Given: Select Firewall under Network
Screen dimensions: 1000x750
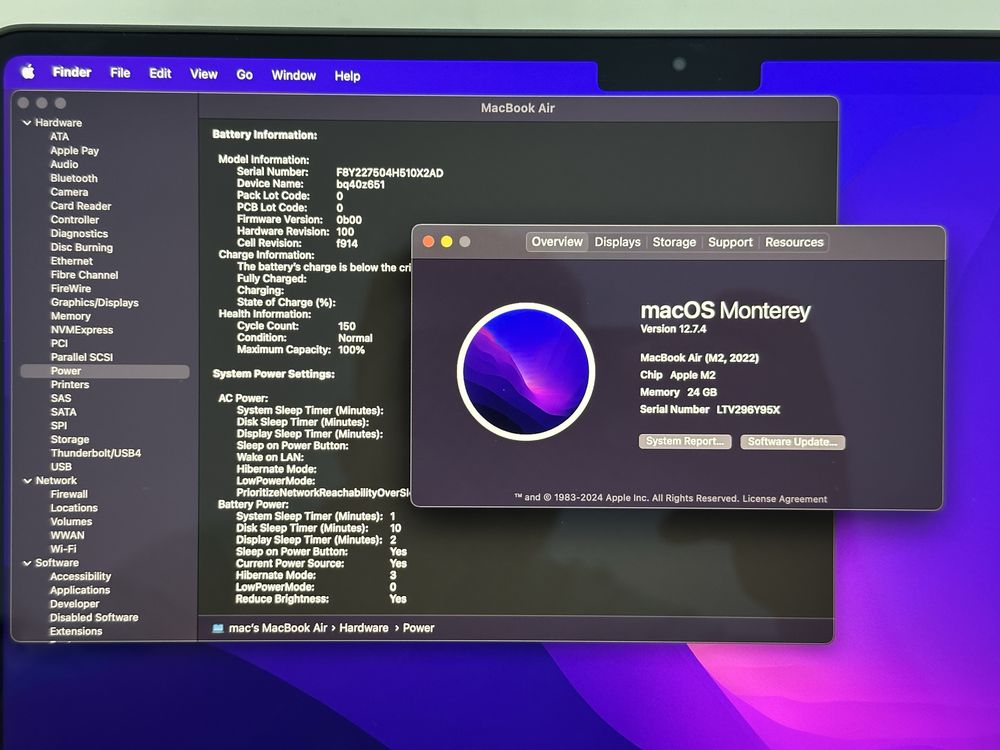Looking at the screenshot, I should (69, 494).
